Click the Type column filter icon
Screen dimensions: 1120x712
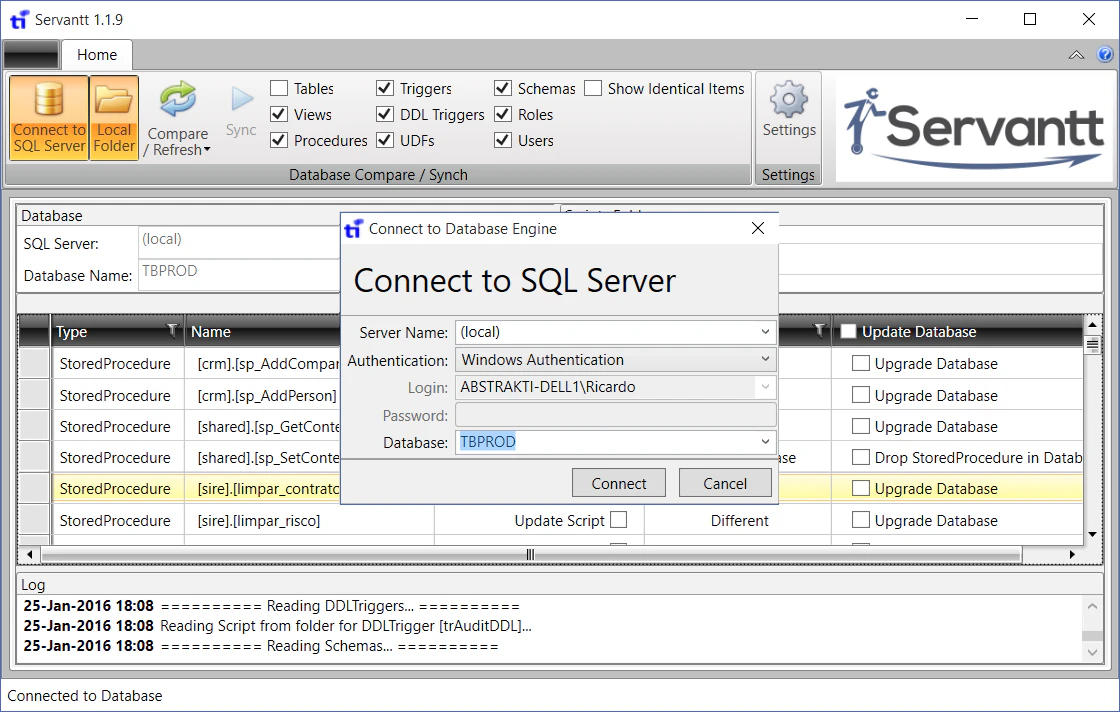click(172, 331)
